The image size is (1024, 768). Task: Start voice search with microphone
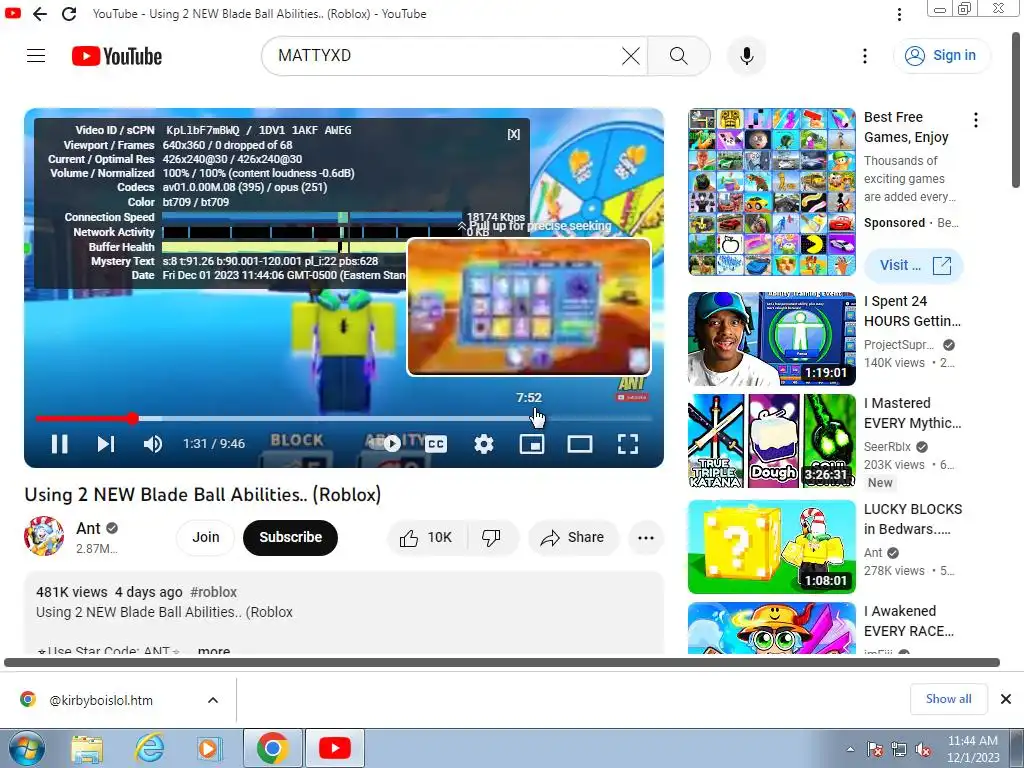click(746, 56)
